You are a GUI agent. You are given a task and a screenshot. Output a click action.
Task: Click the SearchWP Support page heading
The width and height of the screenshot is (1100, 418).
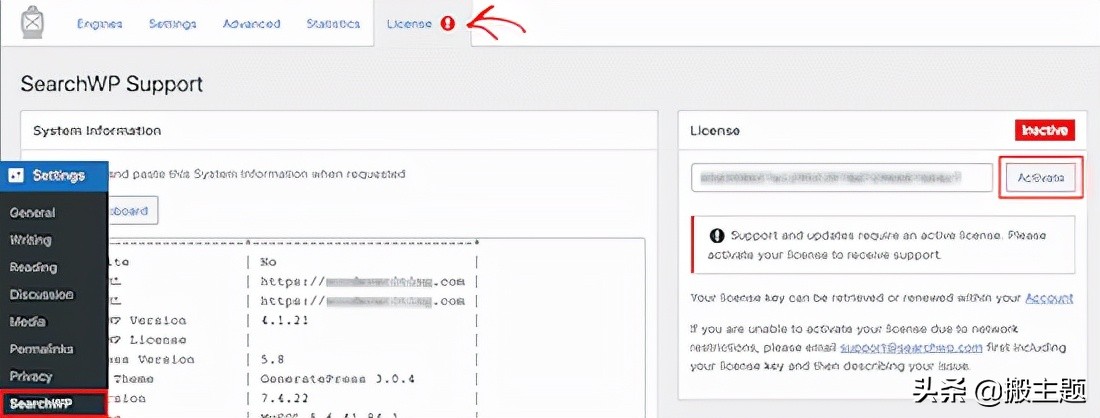(112, 84)
